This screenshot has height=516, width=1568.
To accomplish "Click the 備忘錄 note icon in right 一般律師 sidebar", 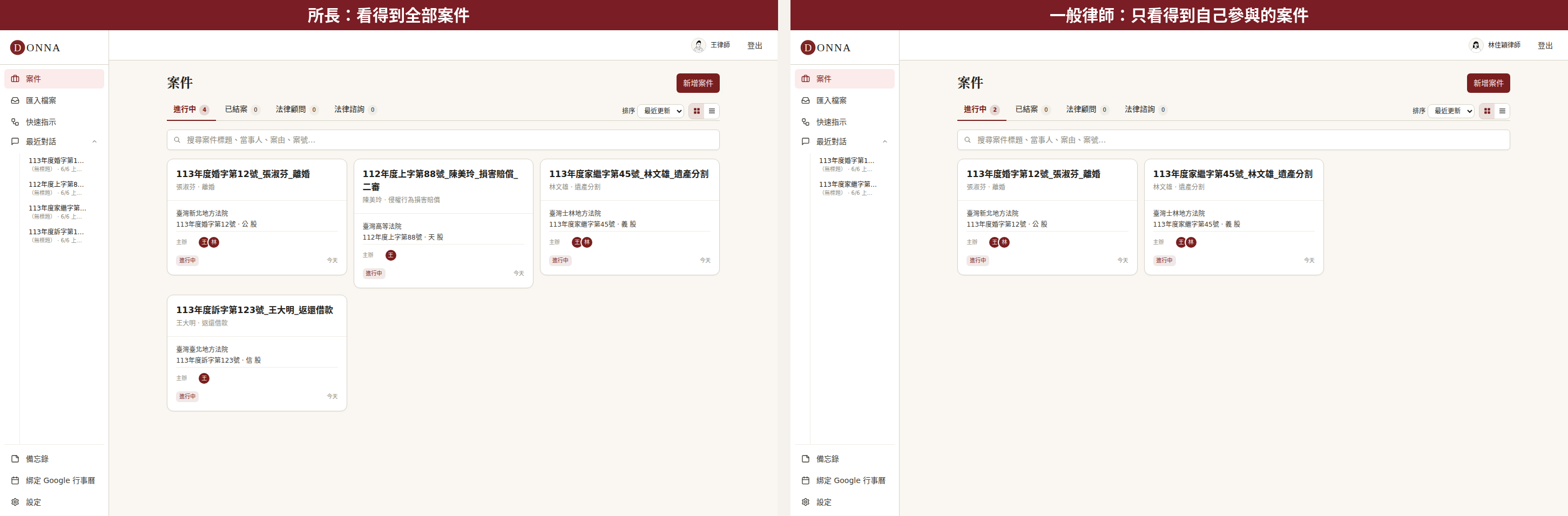I will pyautogui.click(x=805, y=459).
